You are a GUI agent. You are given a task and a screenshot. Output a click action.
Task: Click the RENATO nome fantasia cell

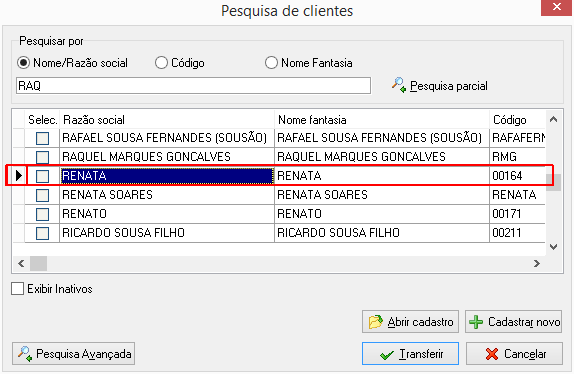tap(382, 214)
